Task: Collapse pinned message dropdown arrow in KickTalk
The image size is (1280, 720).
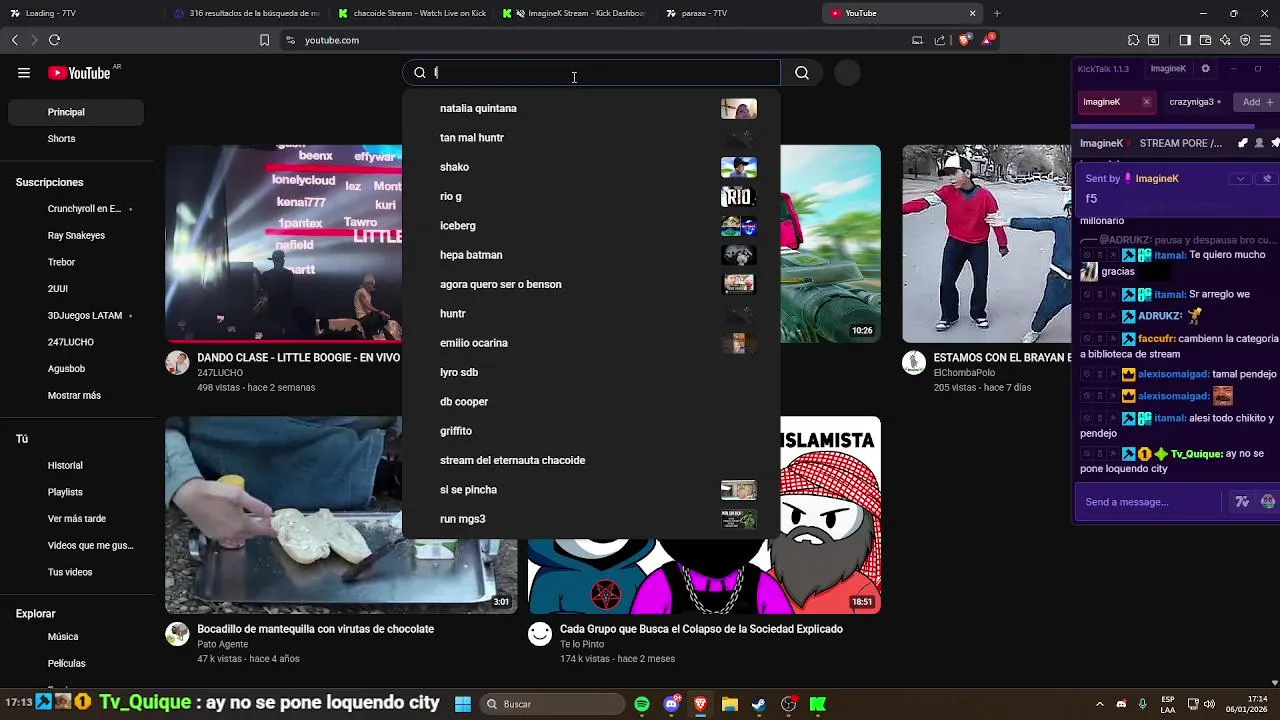Action: 1240,178
